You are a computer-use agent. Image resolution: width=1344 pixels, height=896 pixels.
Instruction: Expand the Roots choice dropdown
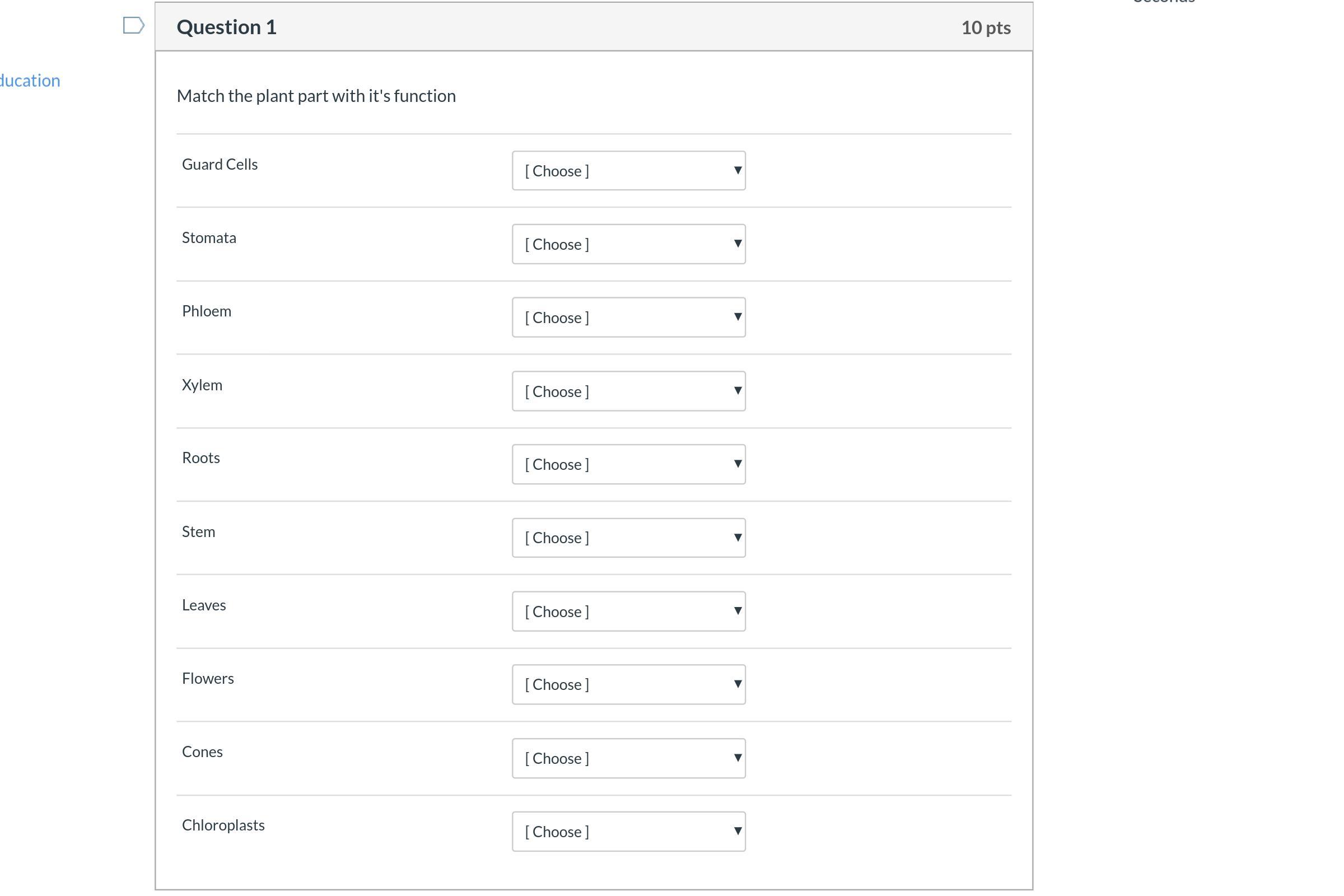628,465
